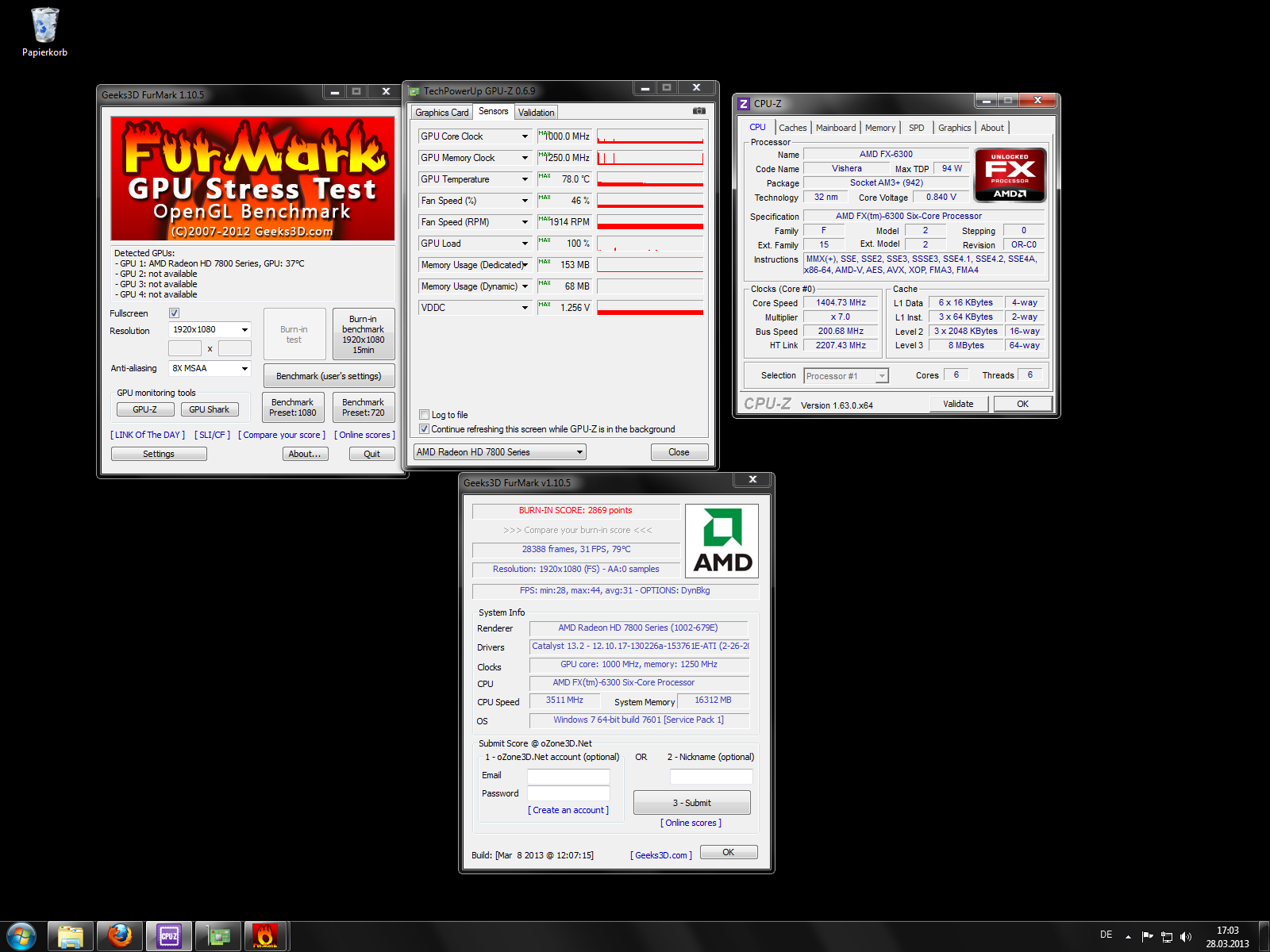Open the volume control in the tray
Screen dimensions: 1270x952
pos(1186,936)
